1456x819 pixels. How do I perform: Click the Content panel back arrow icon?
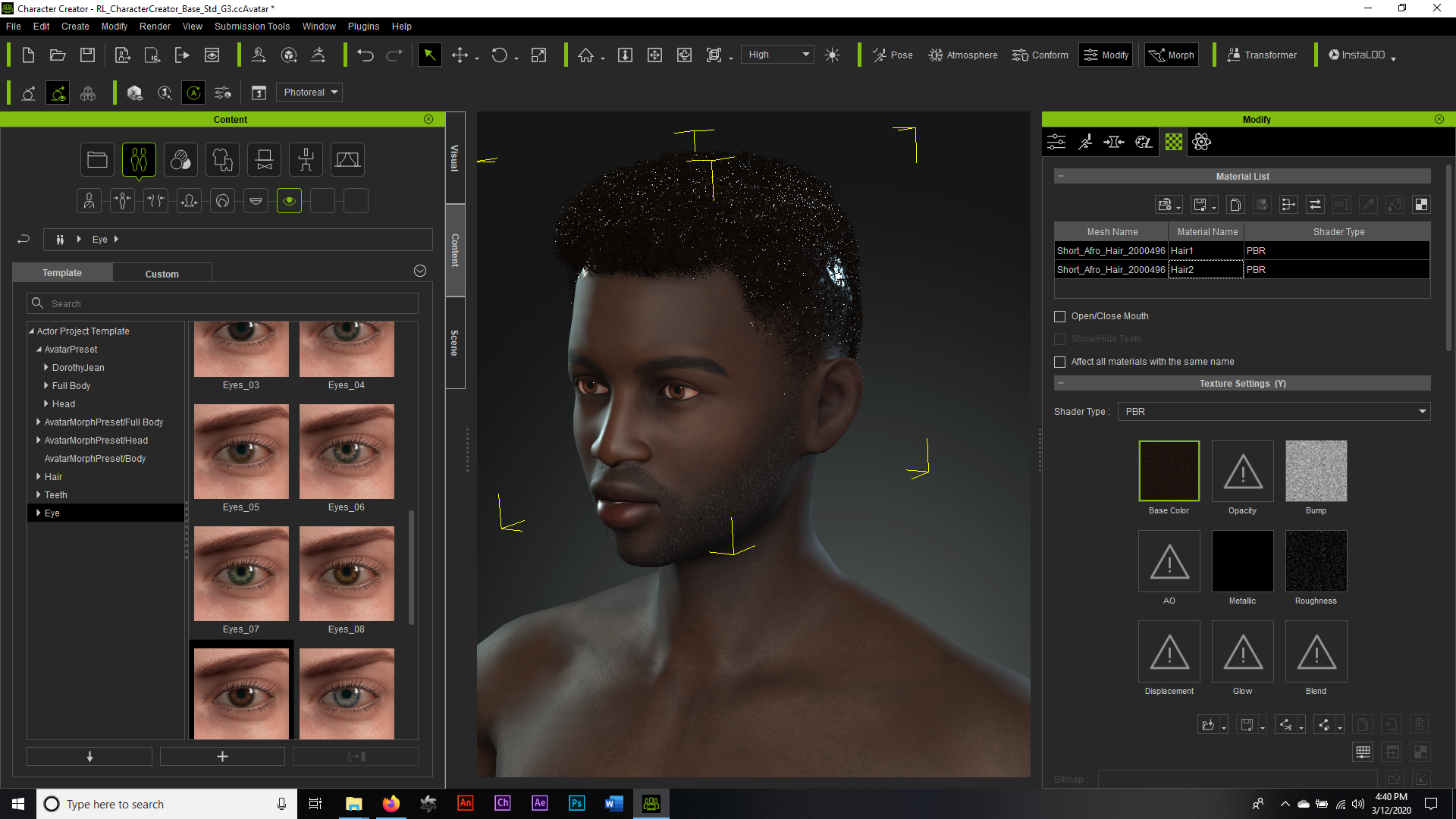pyautogui.click(x=24, y=240)
